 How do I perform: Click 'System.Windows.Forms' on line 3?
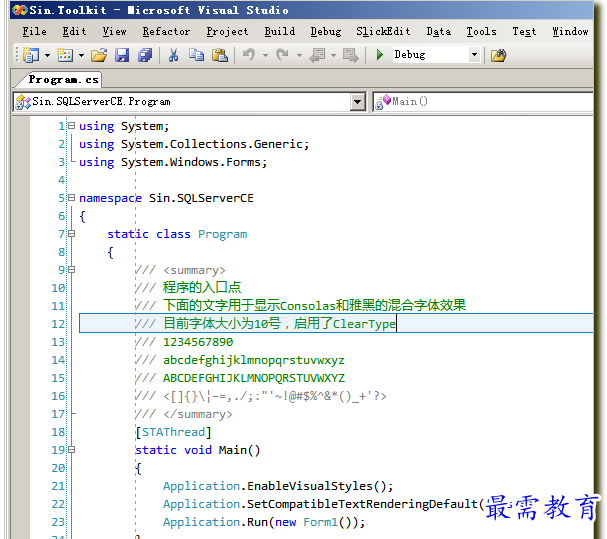coord(191,162)
